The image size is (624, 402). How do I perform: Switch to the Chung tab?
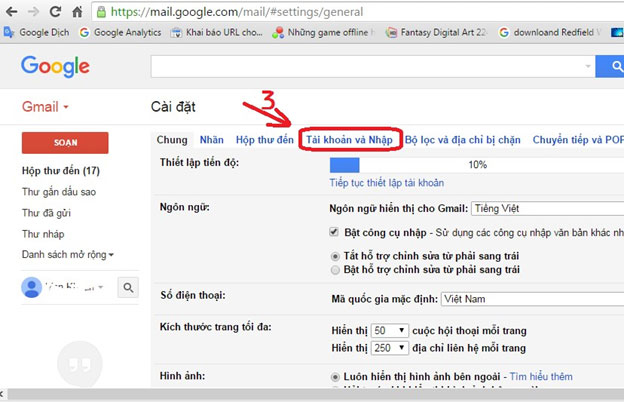(x=172, y=140)
